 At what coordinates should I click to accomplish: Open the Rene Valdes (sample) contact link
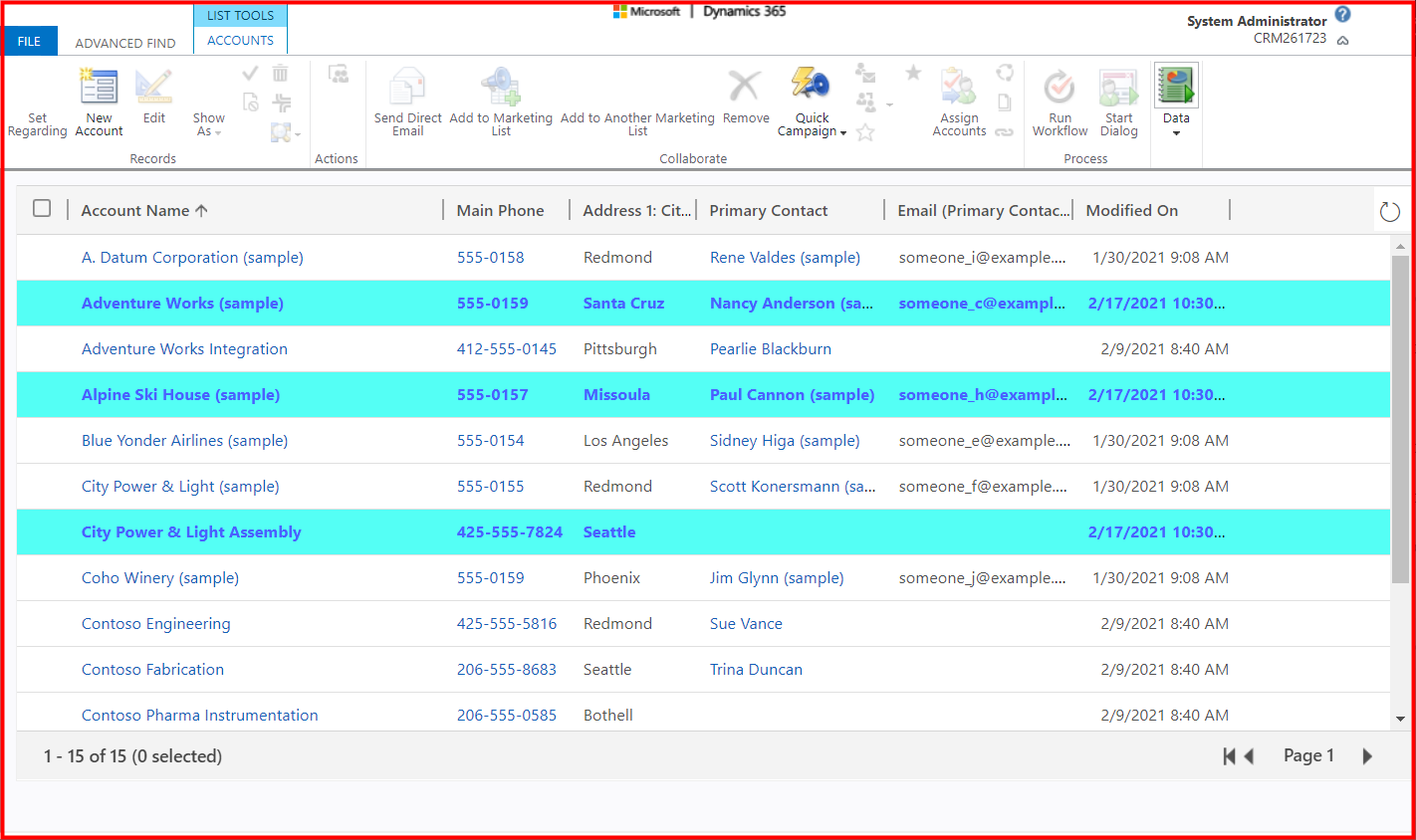tap(785, 257)
